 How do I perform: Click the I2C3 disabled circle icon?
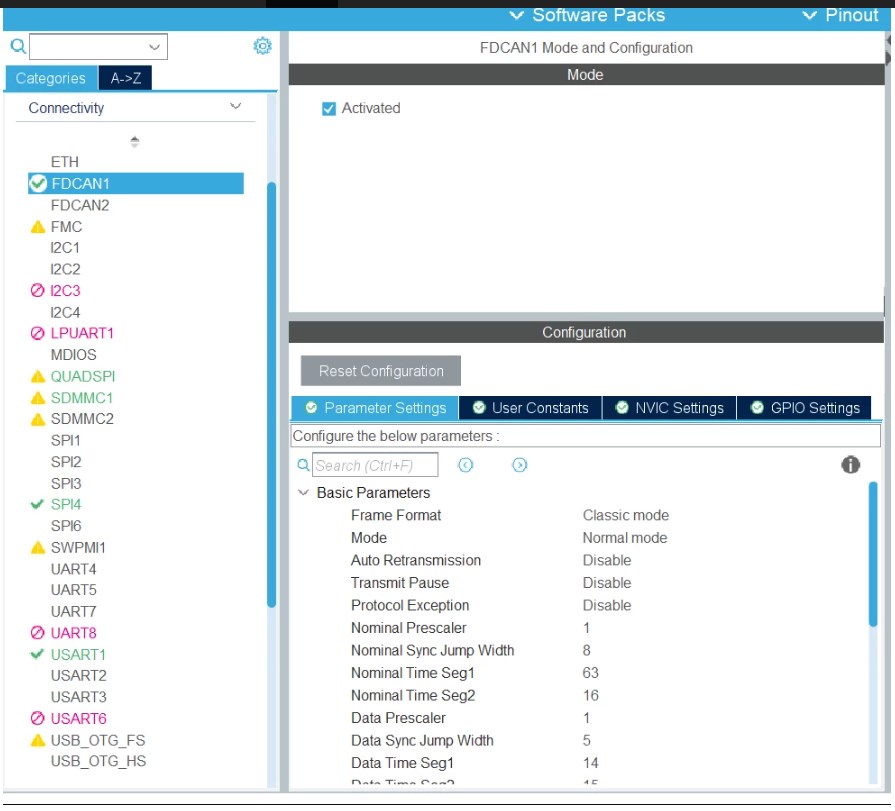pyautogui.click(x=37, y=290)
